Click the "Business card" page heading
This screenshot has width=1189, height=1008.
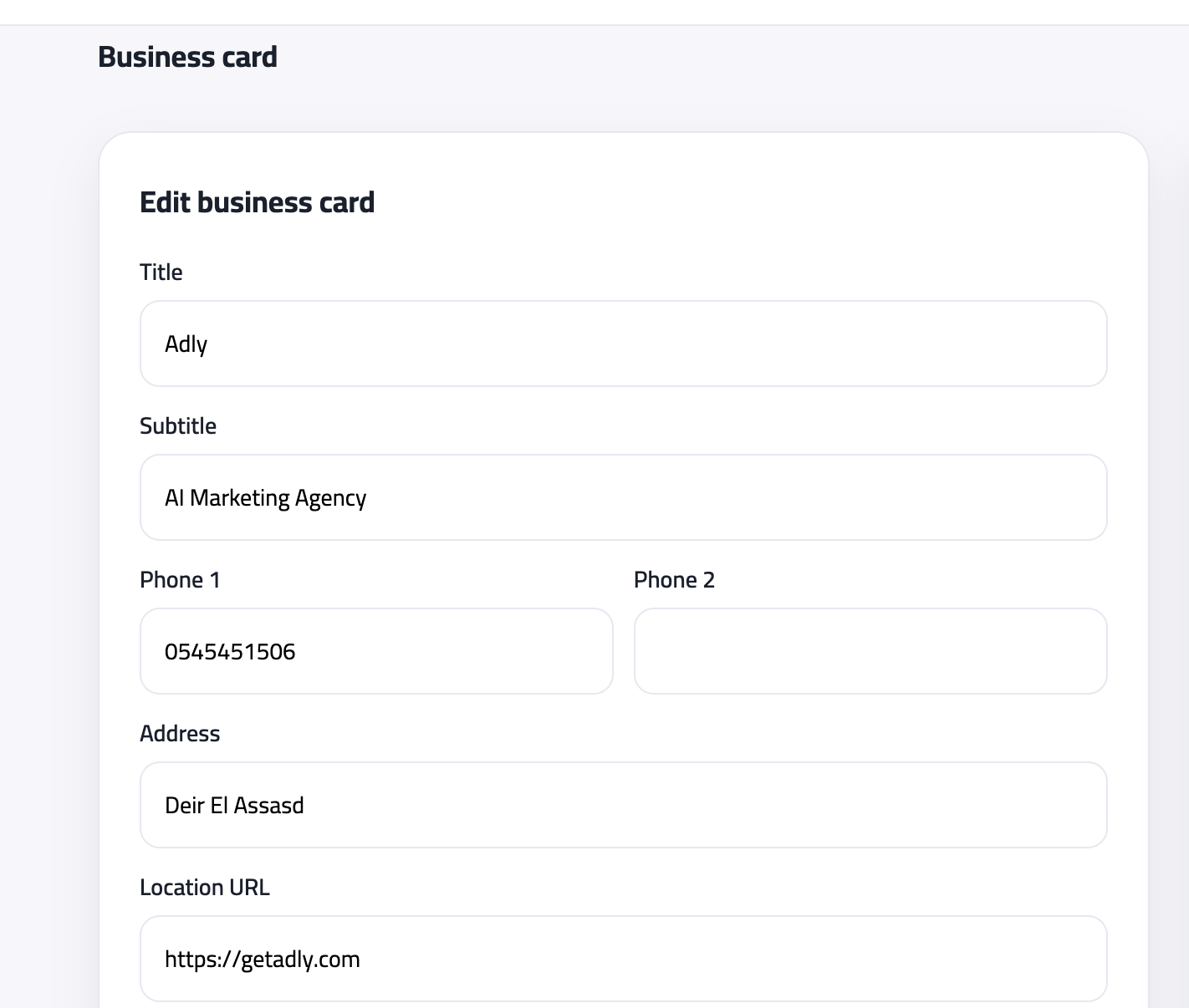point(188,57)
